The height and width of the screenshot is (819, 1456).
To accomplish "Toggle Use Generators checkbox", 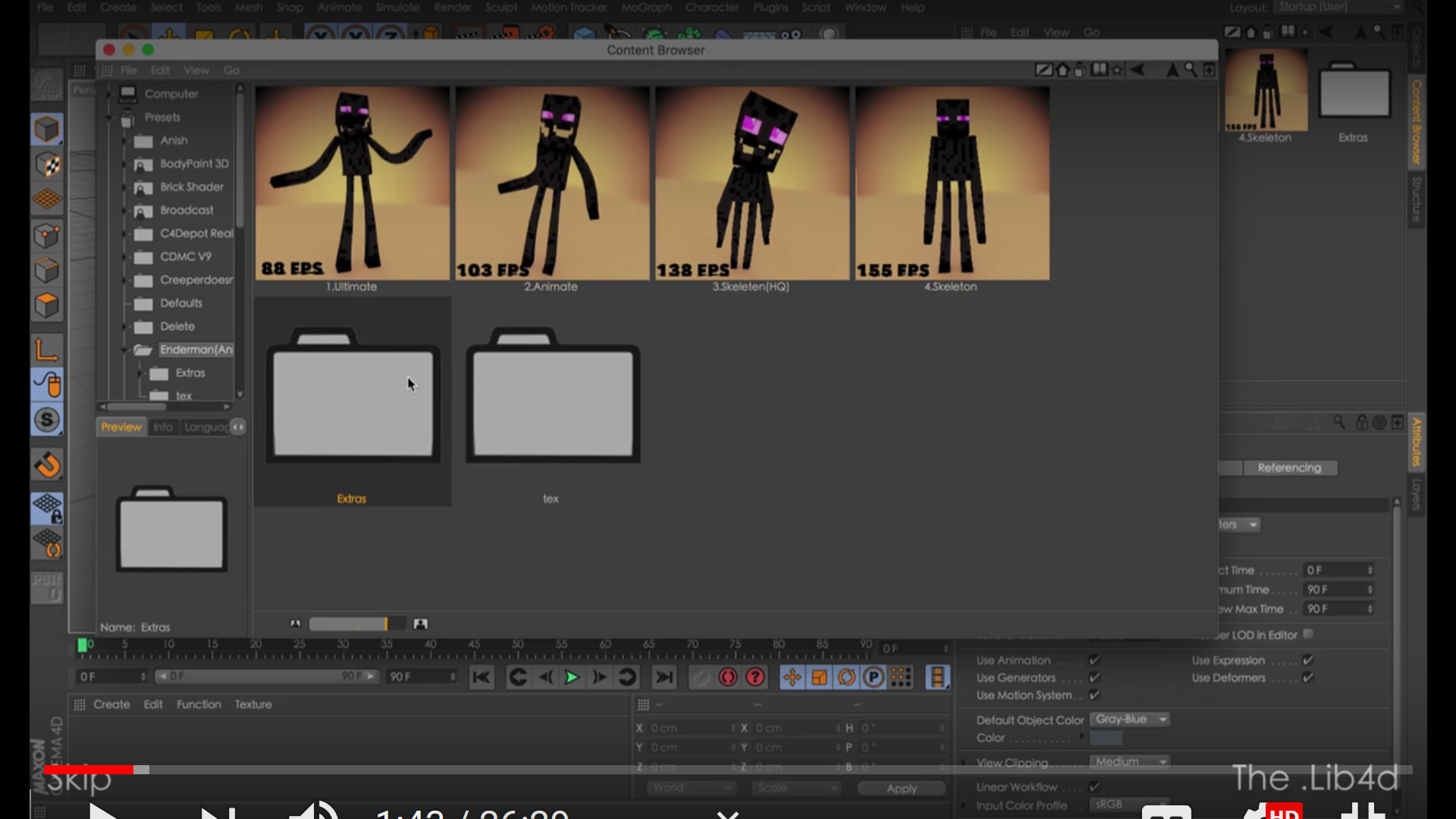I will [x=1094, y=677].
